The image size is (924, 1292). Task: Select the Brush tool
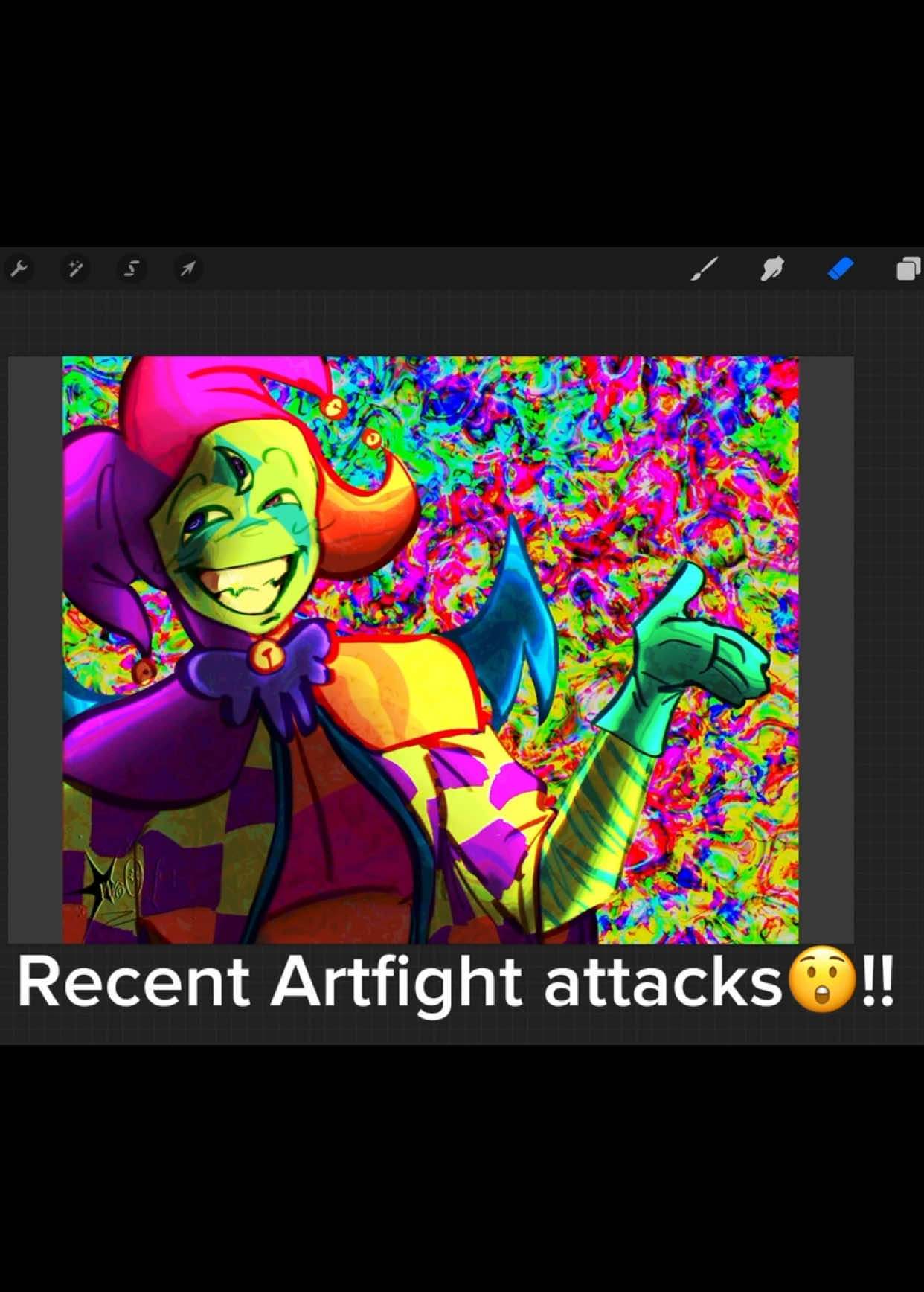tap(704, 269)
